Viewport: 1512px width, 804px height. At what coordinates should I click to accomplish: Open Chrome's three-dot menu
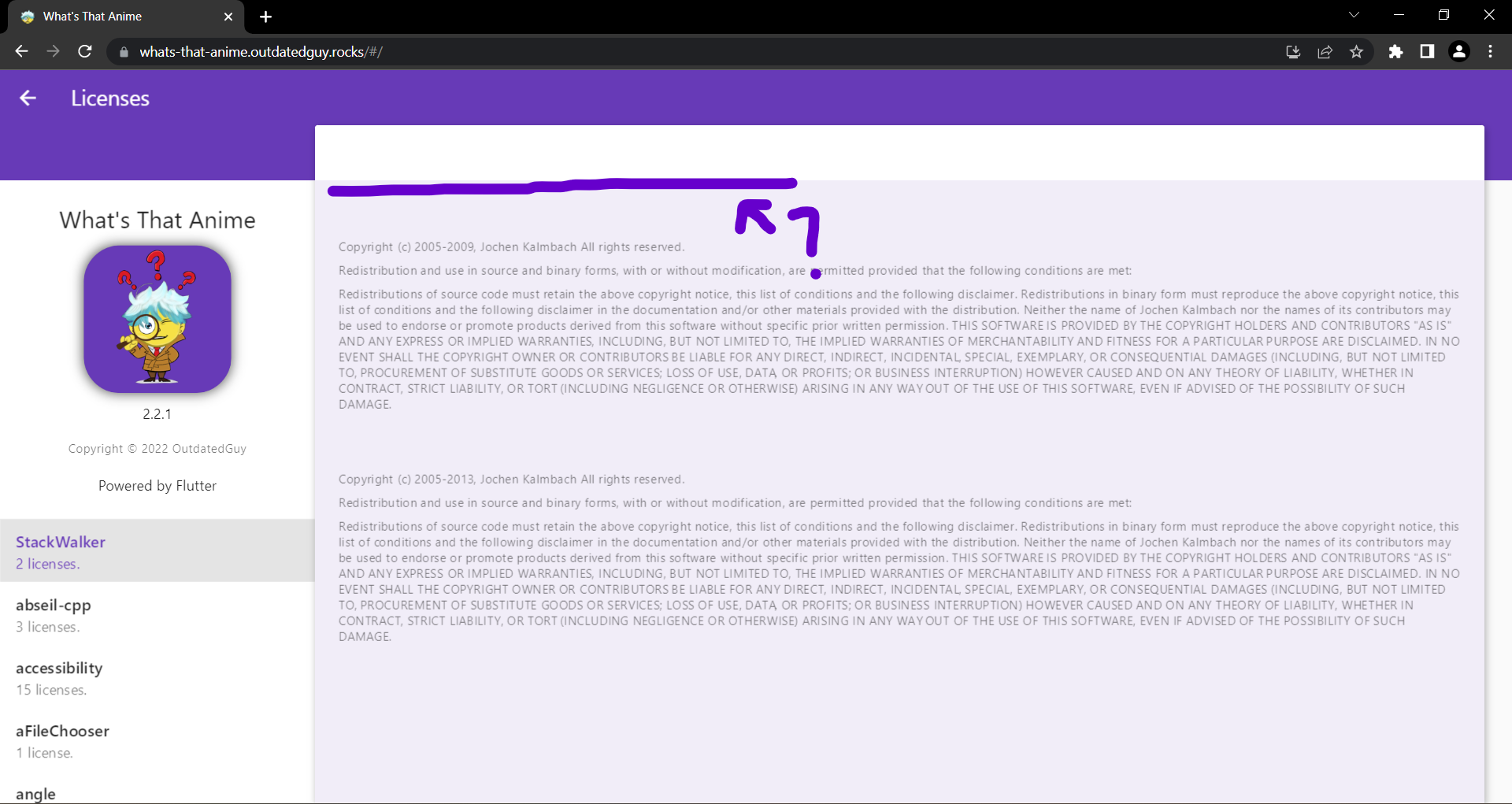[x=1490, y=51]
